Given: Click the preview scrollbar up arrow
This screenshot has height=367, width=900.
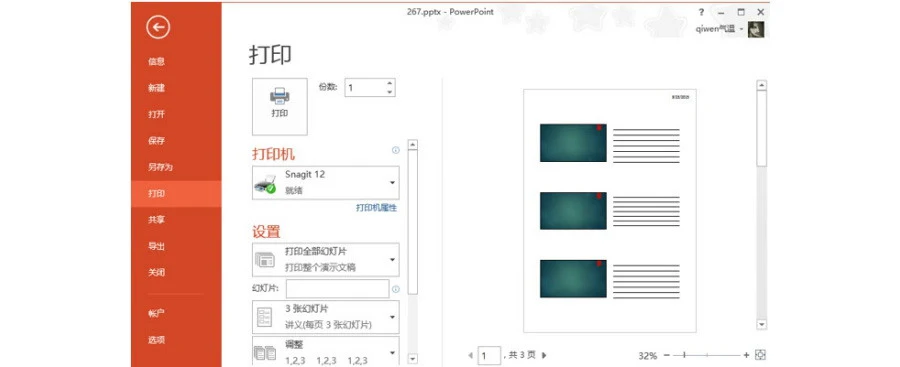Looking at the screenshot, I should [761, 86].
